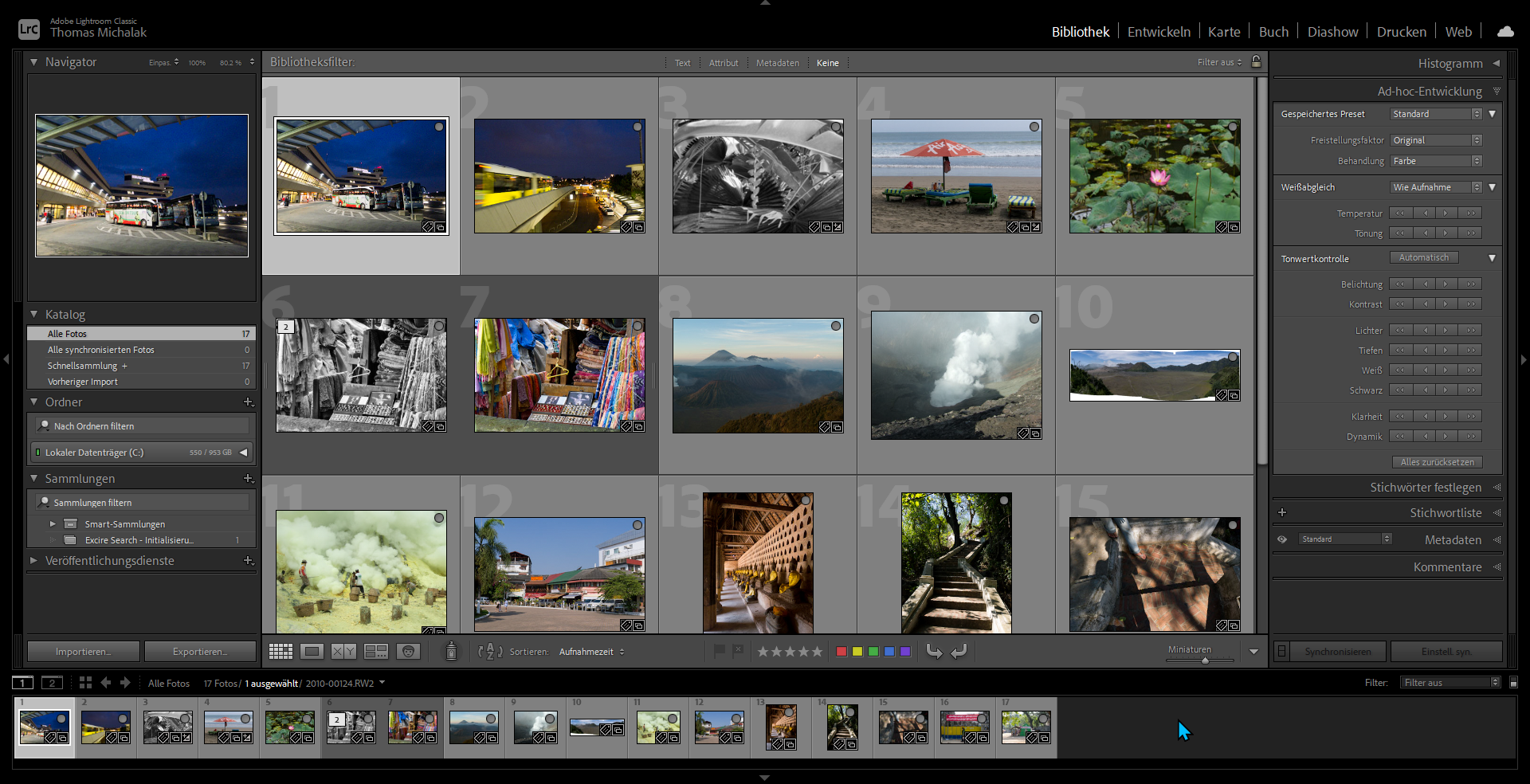1530x784 pixels.
Task: Show main window display 1
Action: (23, 683)
